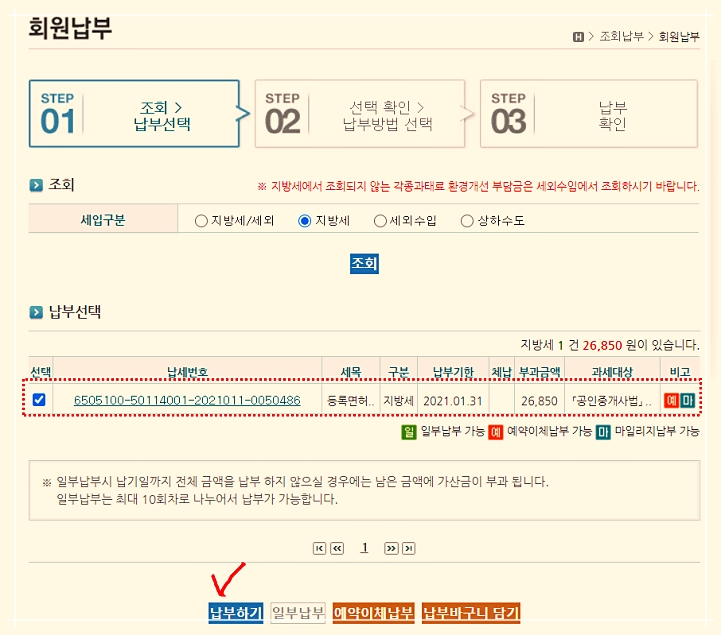The height and width of the screenshot is (635, 721).
Task: Click the 납세번호 column header
Action: [187, 372]
